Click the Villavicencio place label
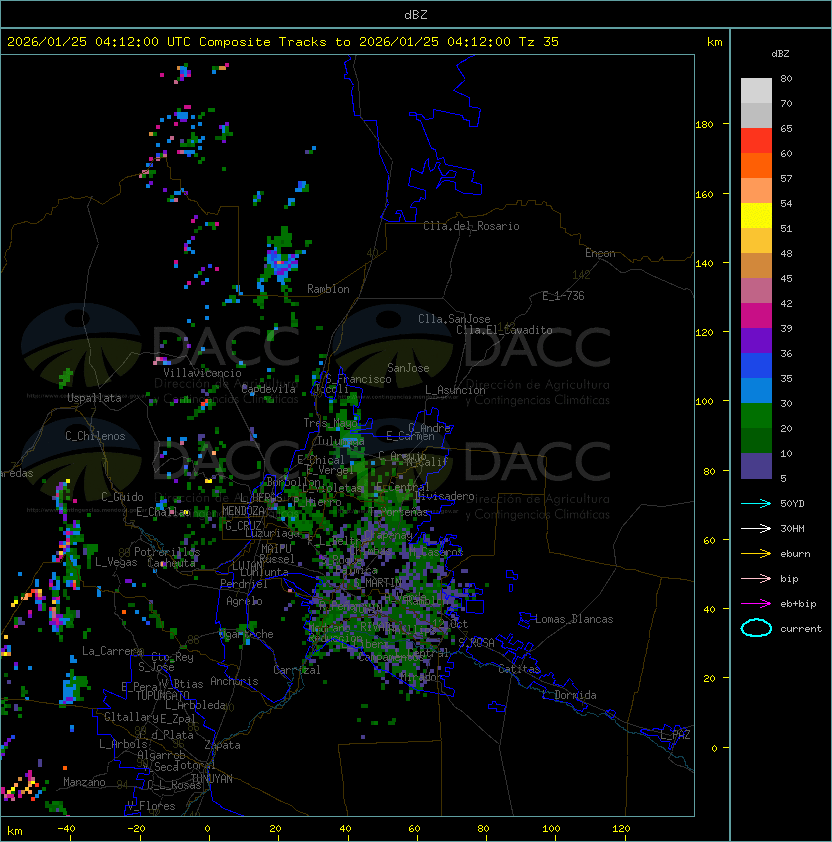832x842 pixels. point(202,373)
